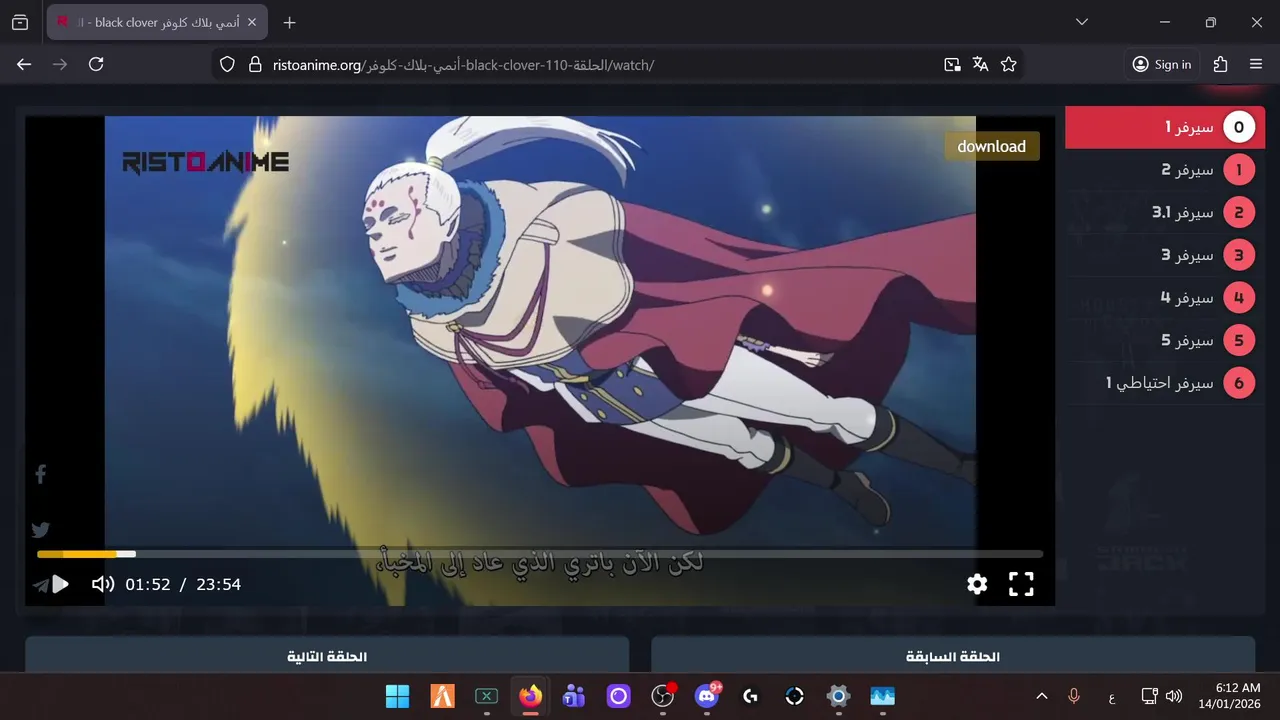1280x720 pixels.
Task: Reload the page
Action: click(x=96, y=64)
